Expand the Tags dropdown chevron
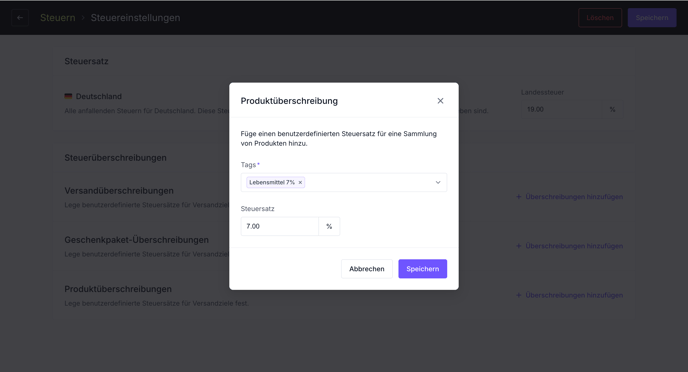This screenshot has width=688, height=372. click(x=438, y=182)
